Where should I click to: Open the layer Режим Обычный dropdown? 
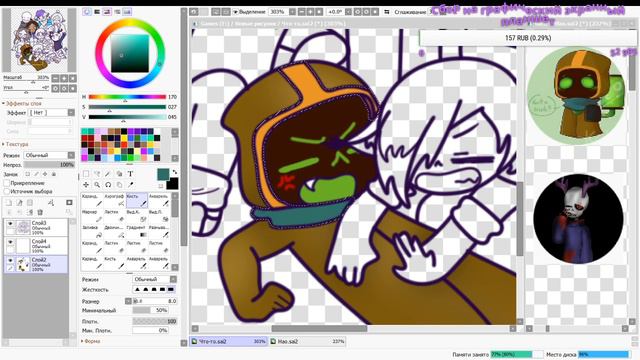(x=49, y=155)
